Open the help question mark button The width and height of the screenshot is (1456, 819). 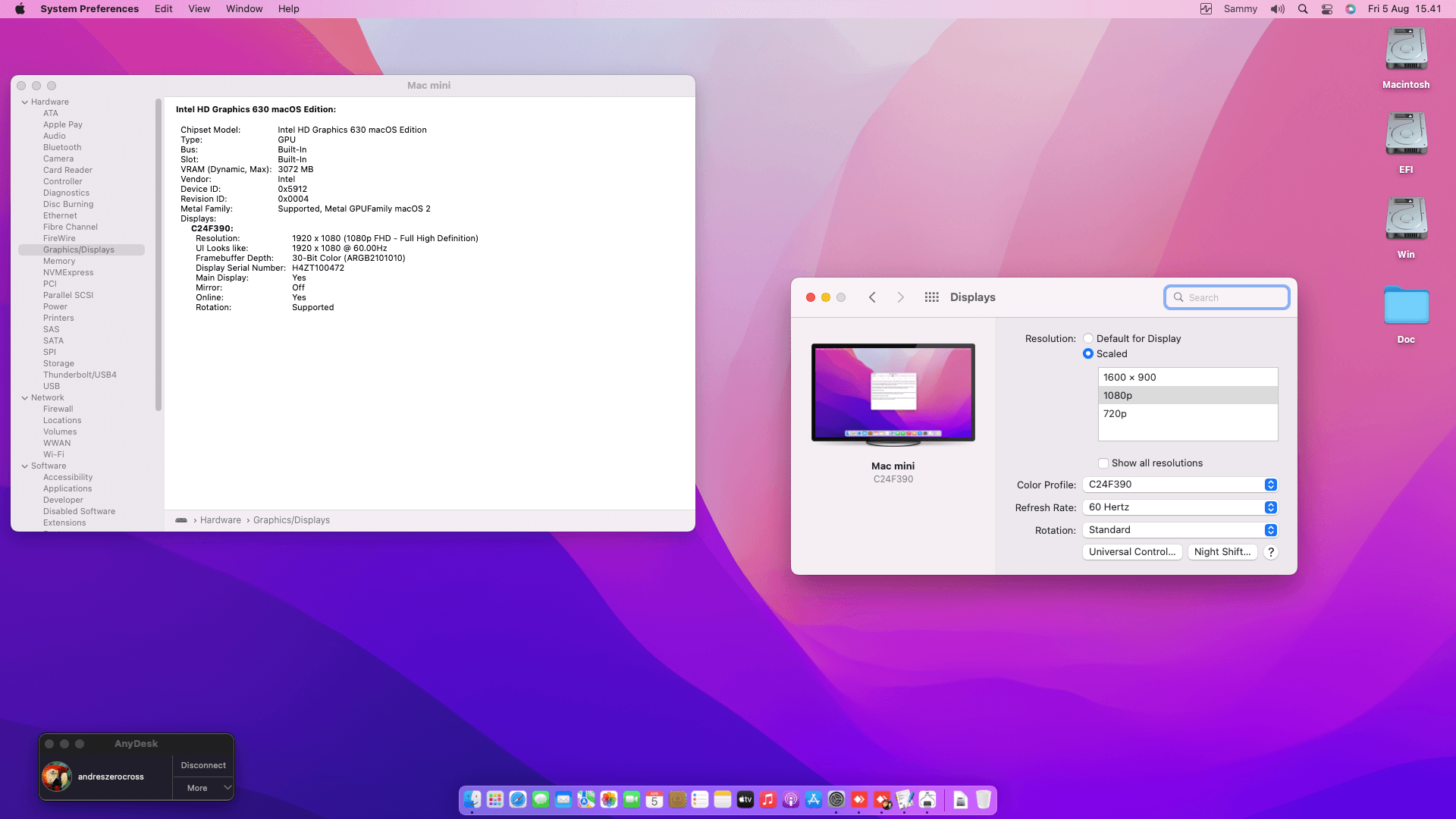point(1271,553)
